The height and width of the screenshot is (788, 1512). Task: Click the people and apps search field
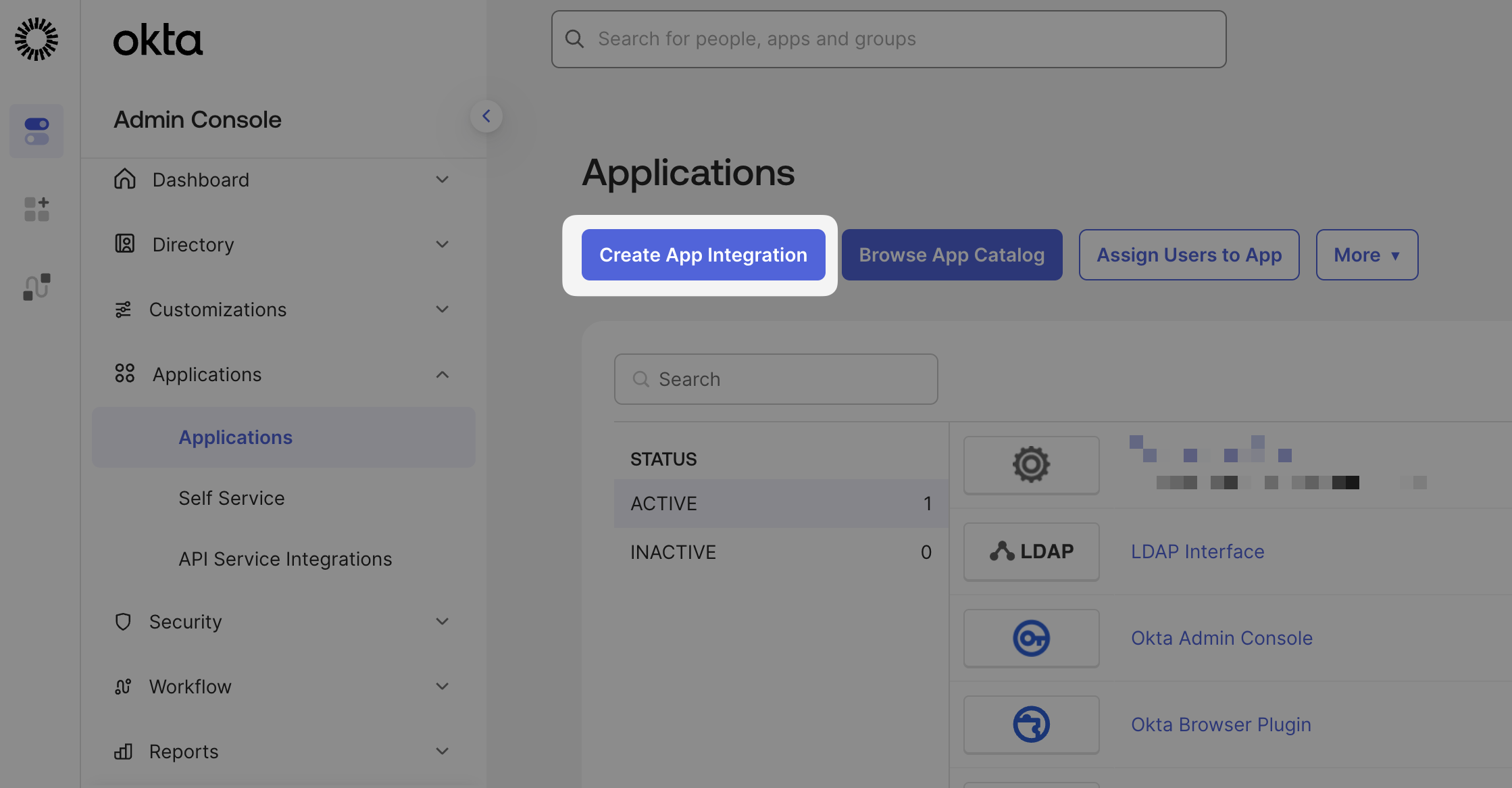pos(888,39)
